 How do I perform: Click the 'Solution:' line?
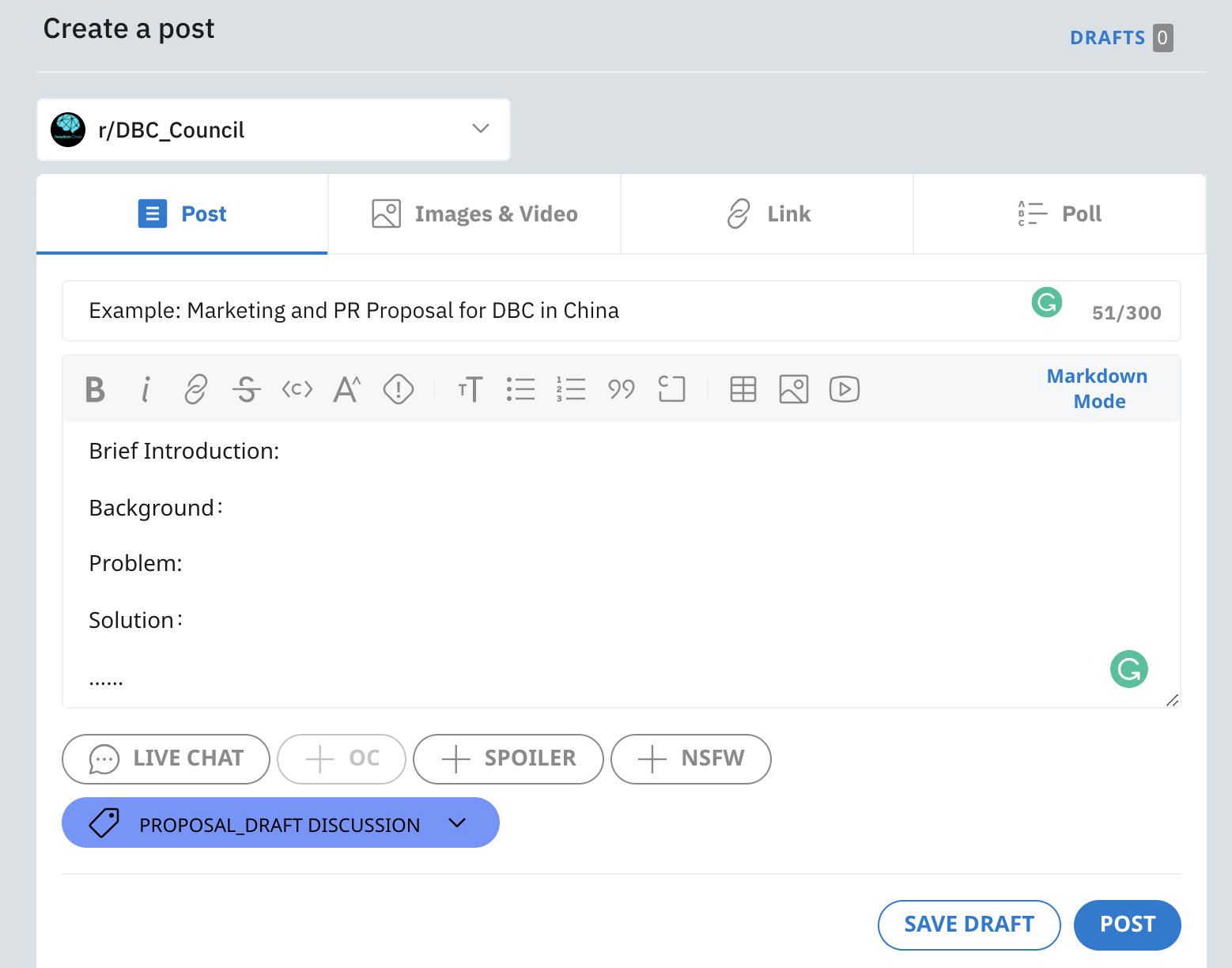[x=136, y=620]
